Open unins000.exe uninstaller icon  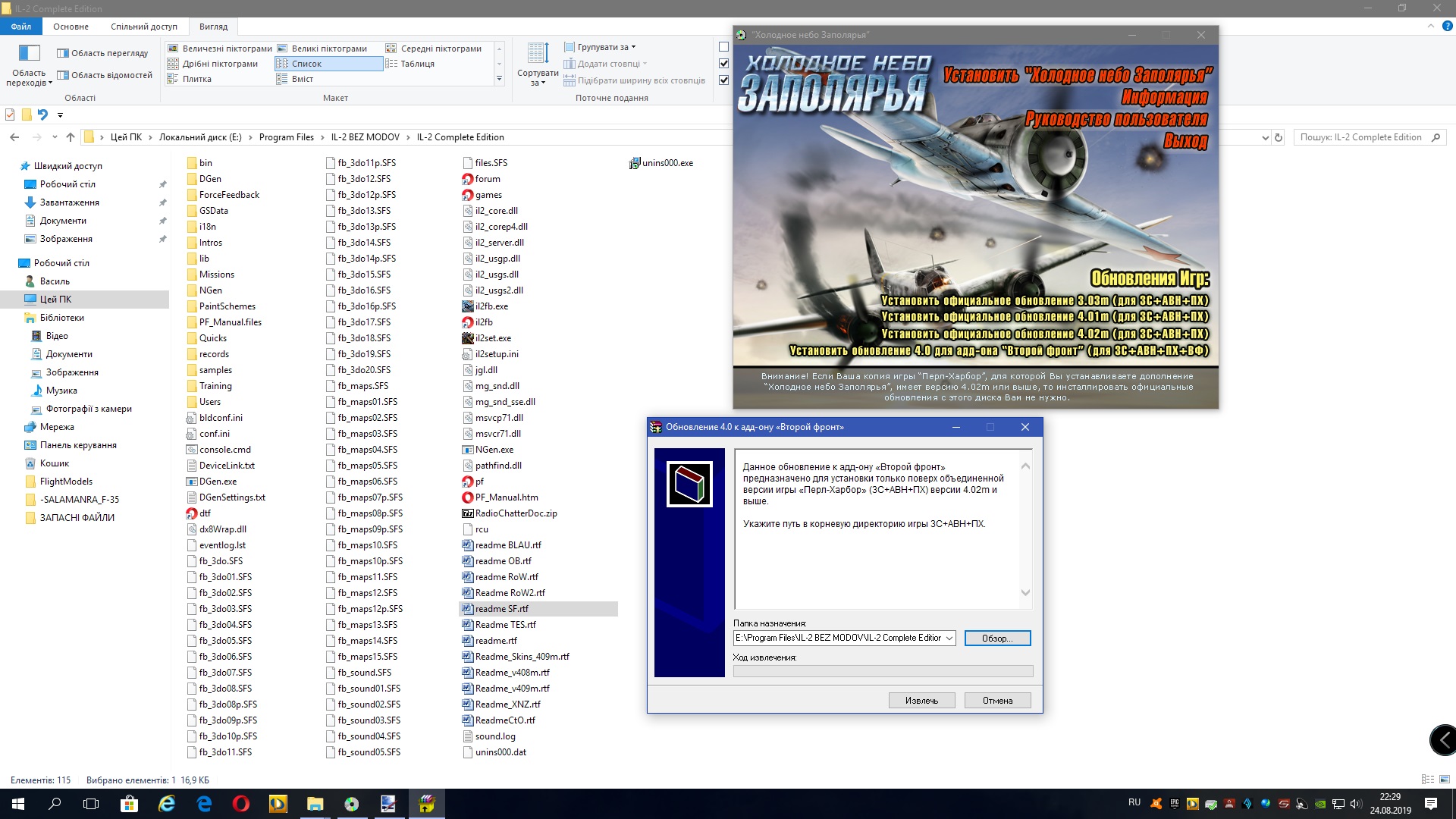tap(635, 163)
